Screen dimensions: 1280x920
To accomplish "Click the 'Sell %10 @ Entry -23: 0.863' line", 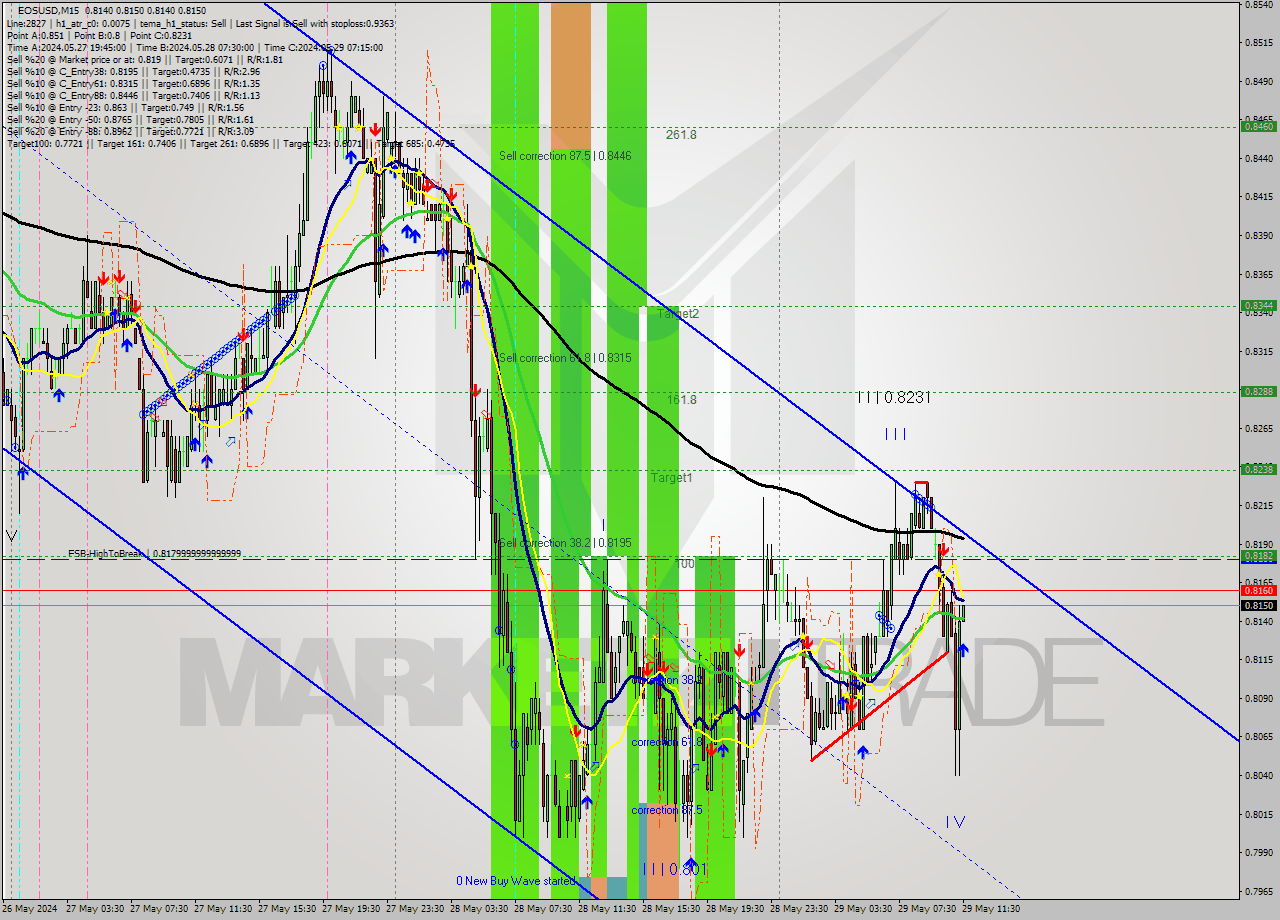I will (125, 107).
